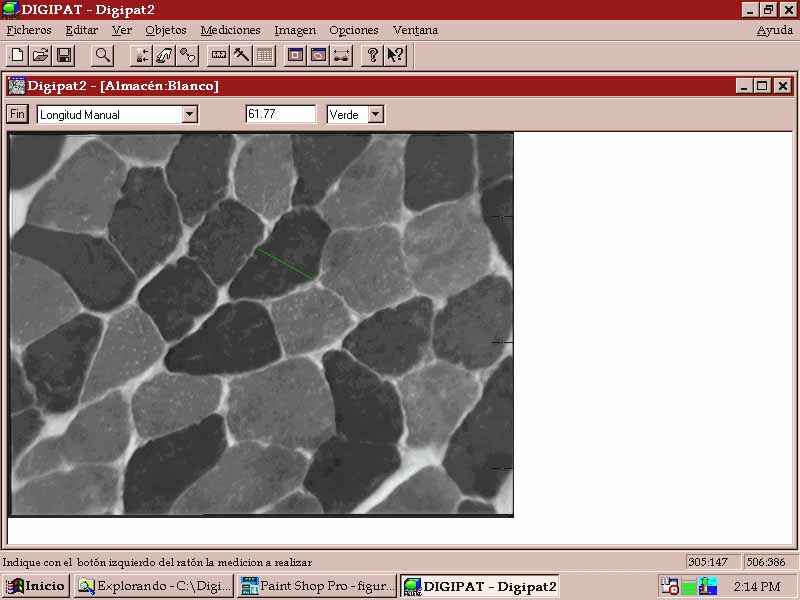The height and width of the screenshot is (600, 800).
Task: Click the Inicio start button
Action: pos(36,586)
